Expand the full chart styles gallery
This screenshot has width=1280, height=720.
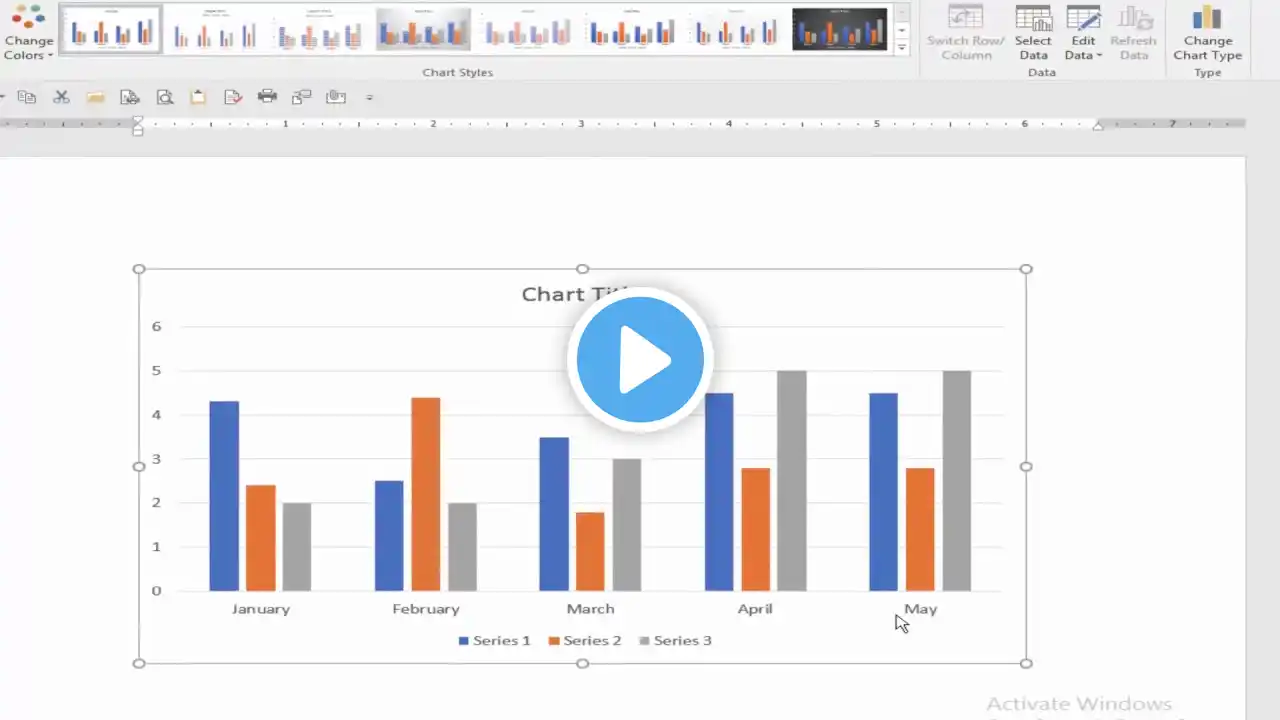(x=902, y=47)
